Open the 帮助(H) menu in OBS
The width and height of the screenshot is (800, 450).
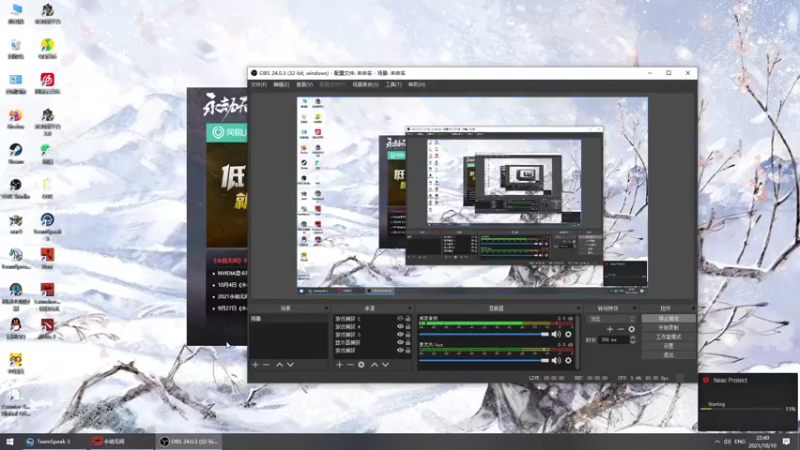click(416, 85)
